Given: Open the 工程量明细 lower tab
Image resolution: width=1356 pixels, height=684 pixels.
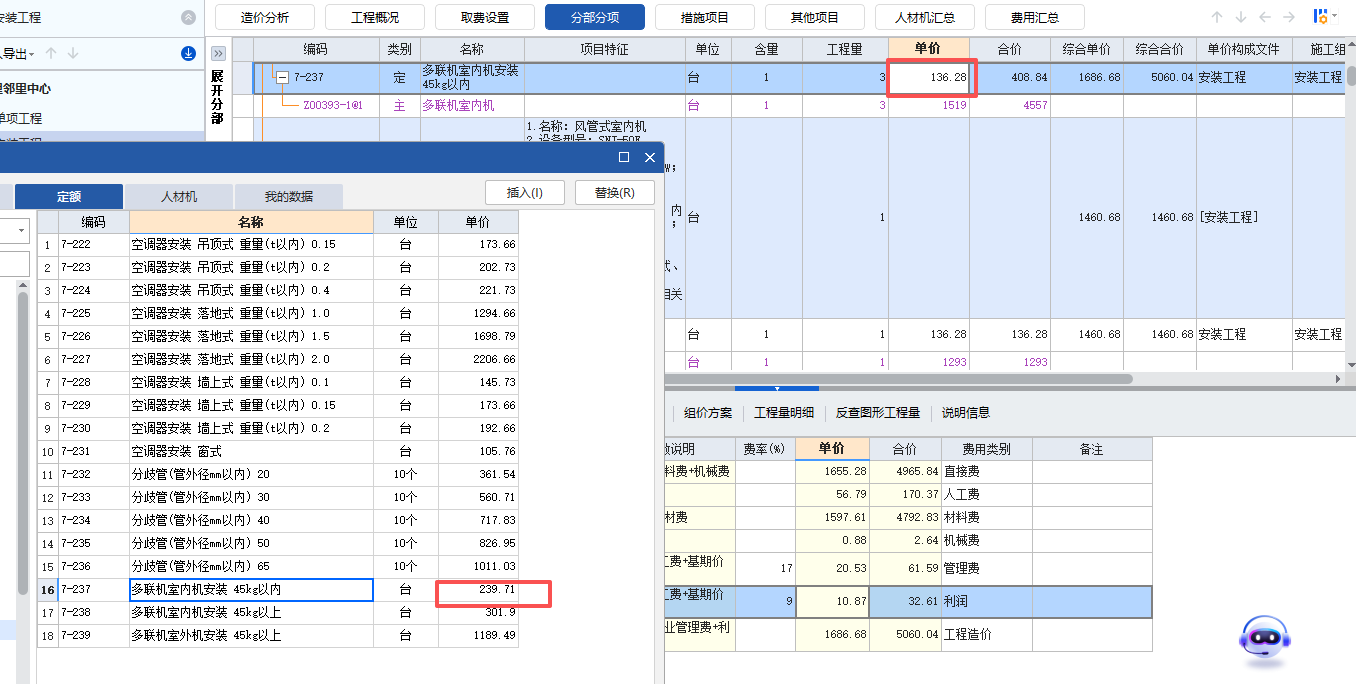Looking at the screenshot, I should tap(784, 412).
